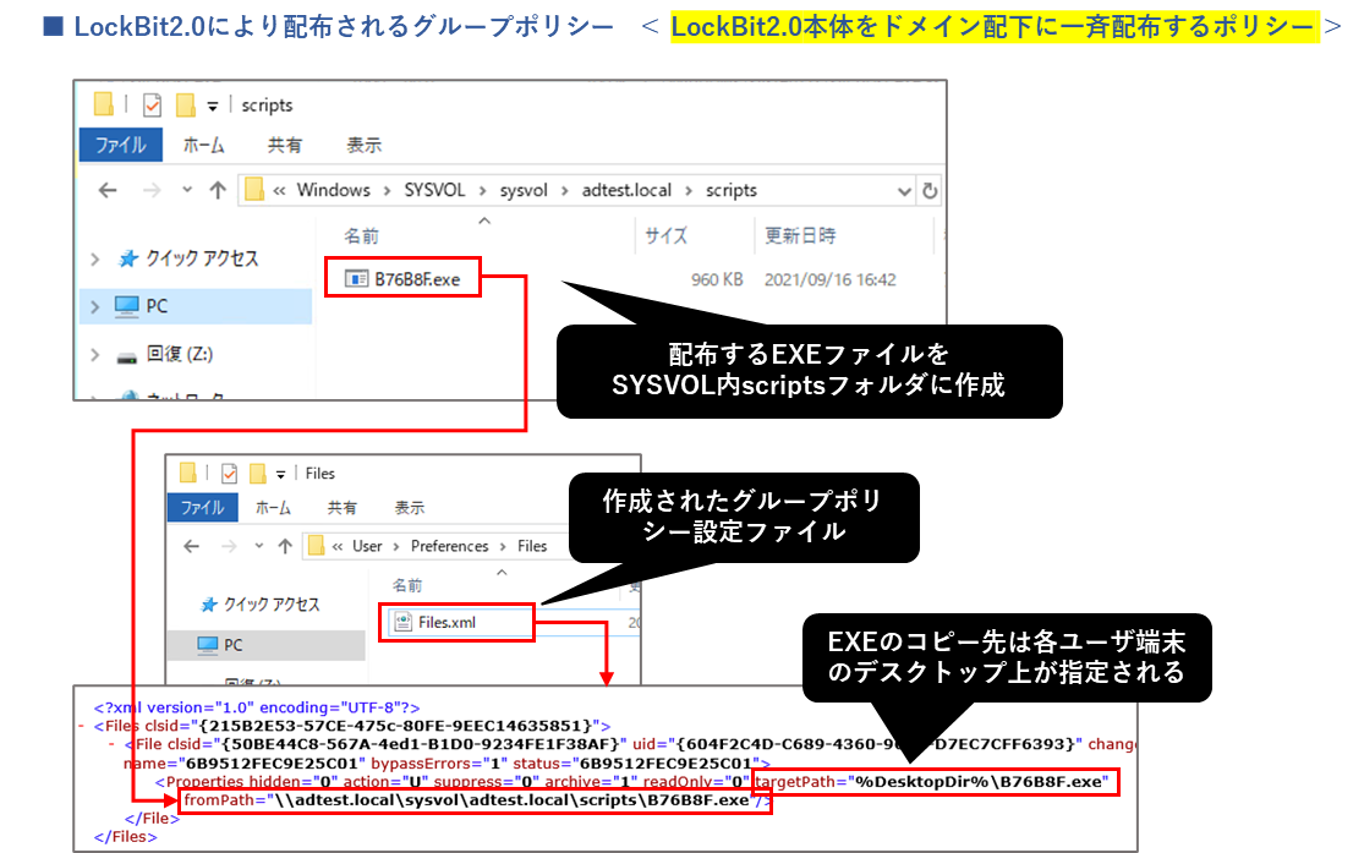Viewport: 1363px width, 868px height.
Task: Click the address bar folder icon in scripts window
Action: [x=255, y=190]
